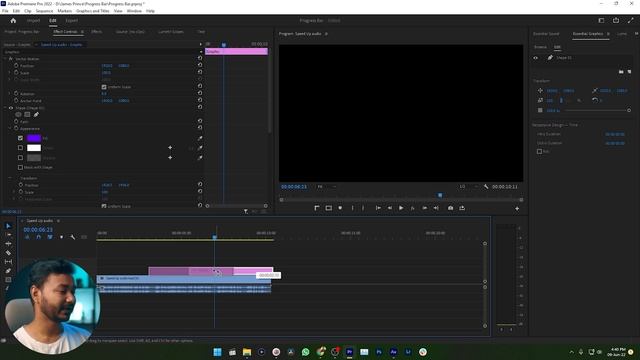
Task: Hide Shape 01 layer in Essential Graphics
Action: [x=536, y=58]
